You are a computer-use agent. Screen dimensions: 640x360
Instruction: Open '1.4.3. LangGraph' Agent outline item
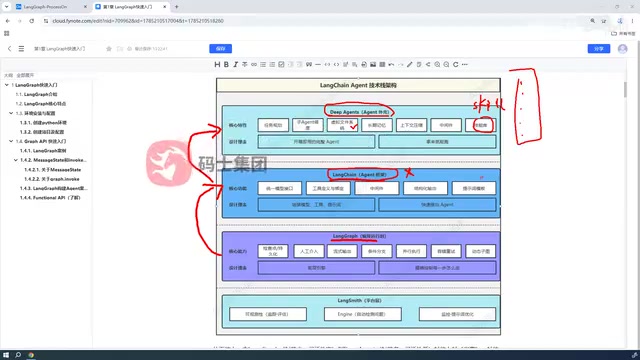54,188
